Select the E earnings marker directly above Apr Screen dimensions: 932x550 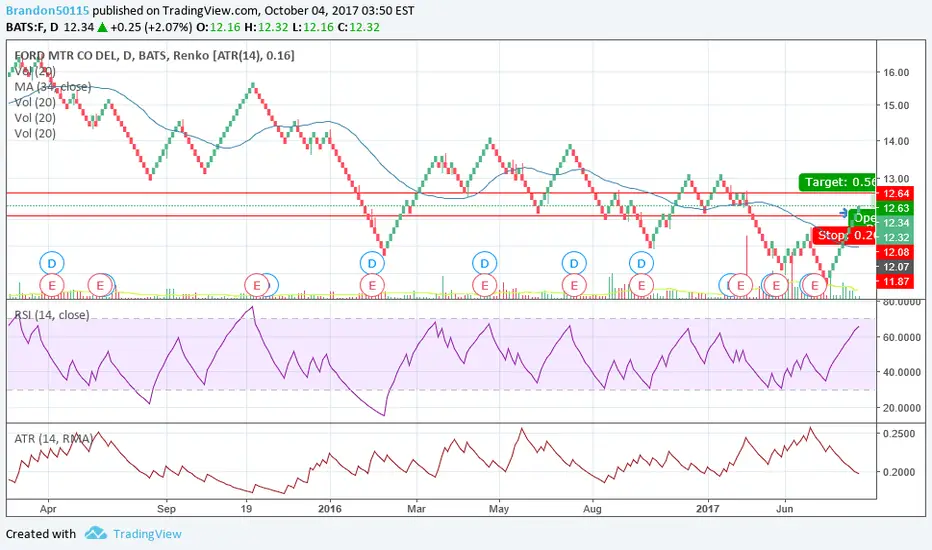[52, 285]
